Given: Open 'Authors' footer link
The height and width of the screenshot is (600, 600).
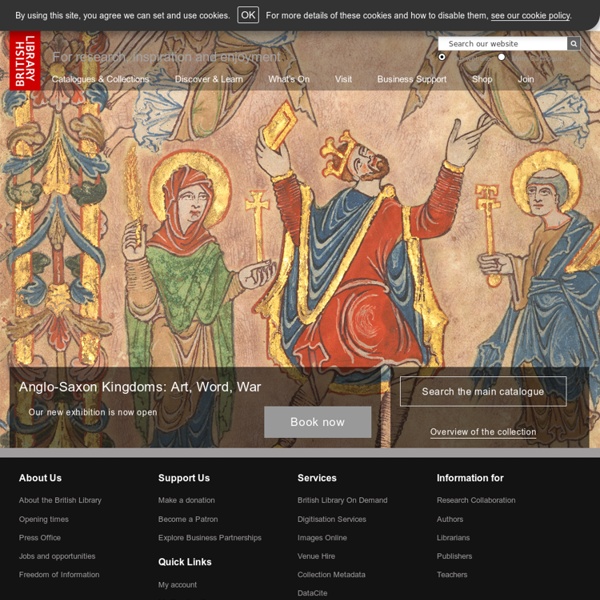Looking at the screenshot, I should coord(450,519).
